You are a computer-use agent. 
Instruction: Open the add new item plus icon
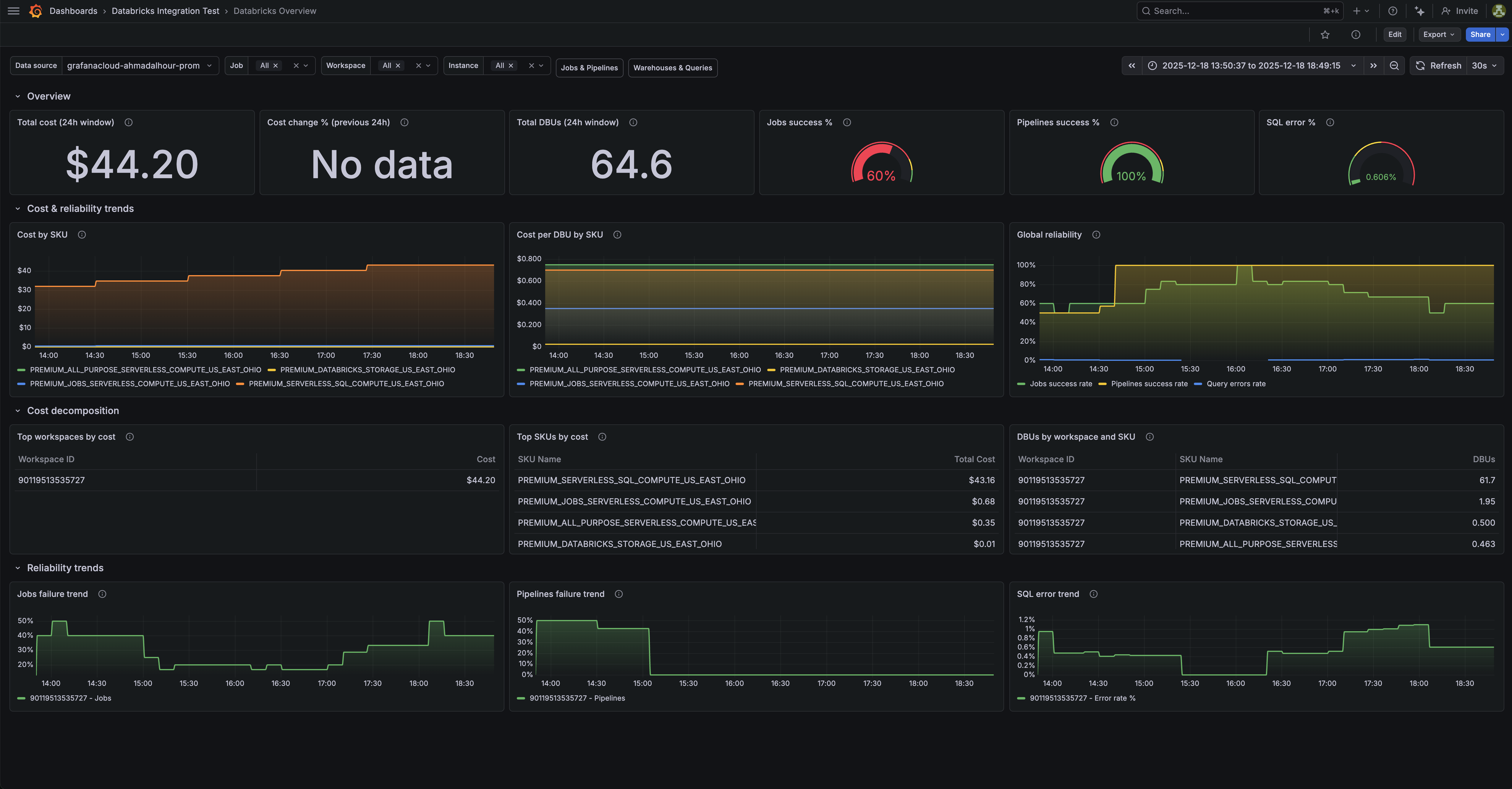(1356, 11)
